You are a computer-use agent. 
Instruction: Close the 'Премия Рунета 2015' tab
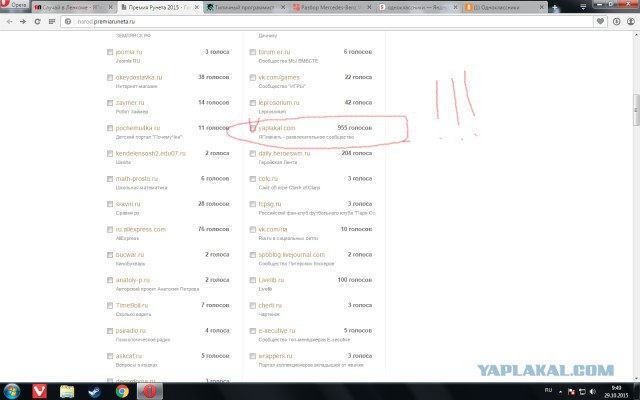[x=196, y=7]
